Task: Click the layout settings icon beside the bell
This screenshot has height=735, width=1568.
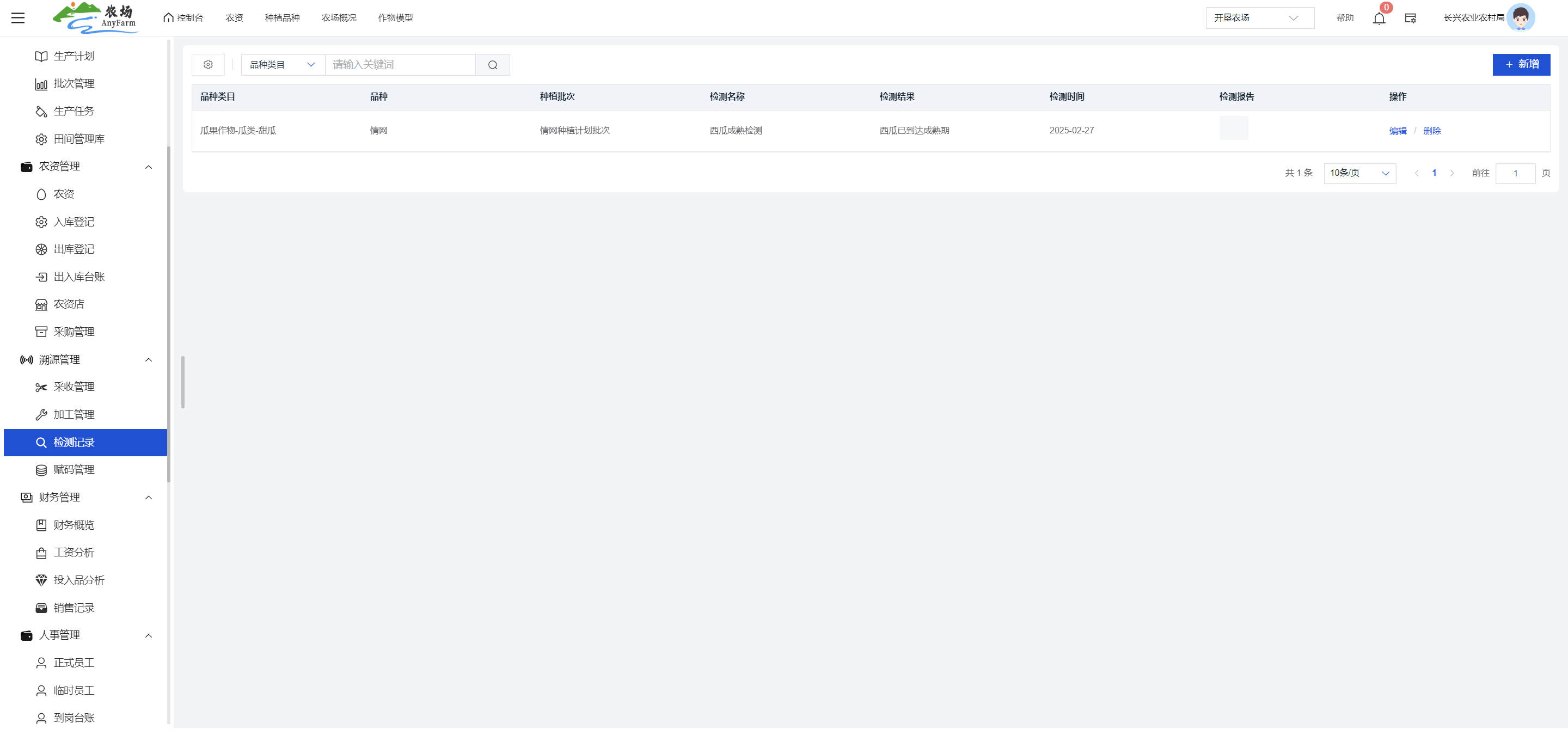Action: coord(1410,19)
